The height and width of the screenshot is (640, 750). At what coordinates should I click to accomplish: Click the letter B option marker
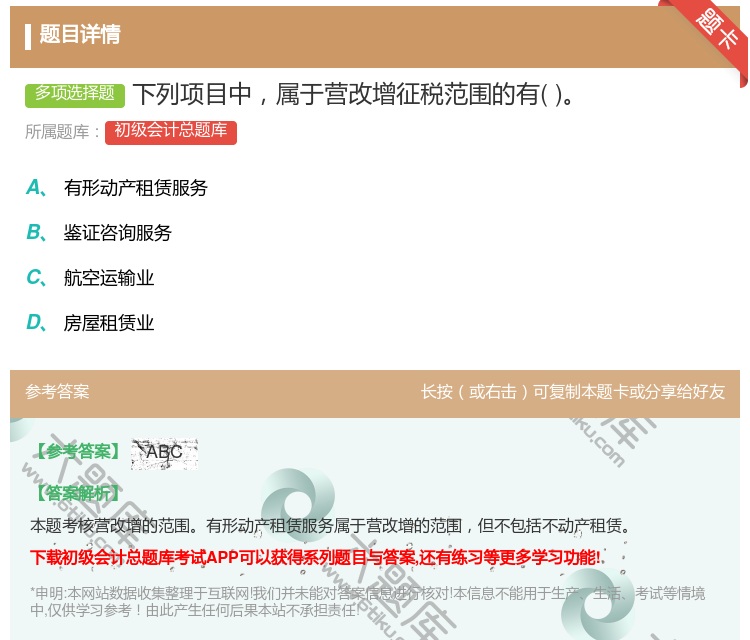(x=36, y=232)
